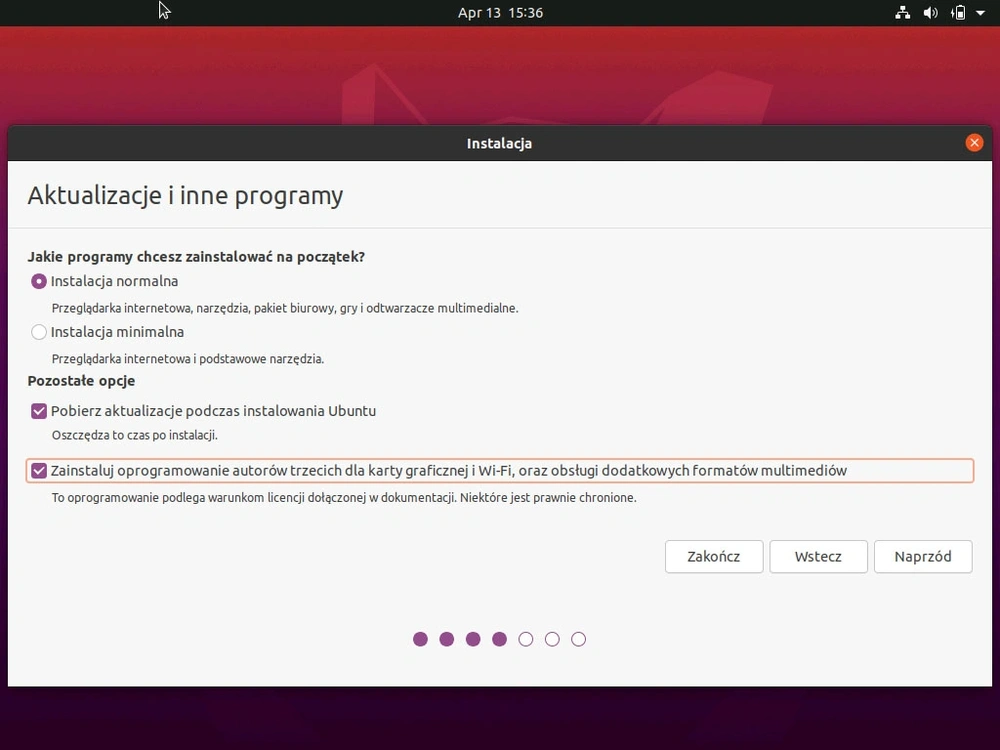Click the Pozostałe opcje section label
Image resolution: width=1000 pixels, height=750 pixels.
tap(81, 381)
